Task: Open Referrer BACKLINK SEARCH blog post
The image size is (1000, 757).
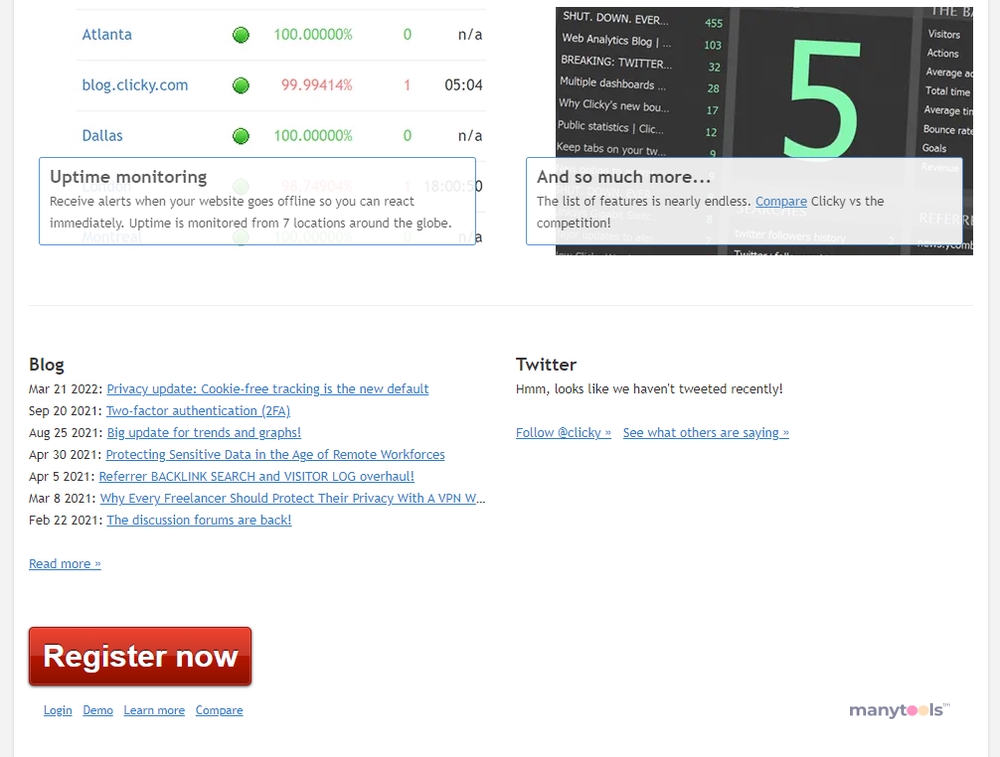Action: pos(256,476)
